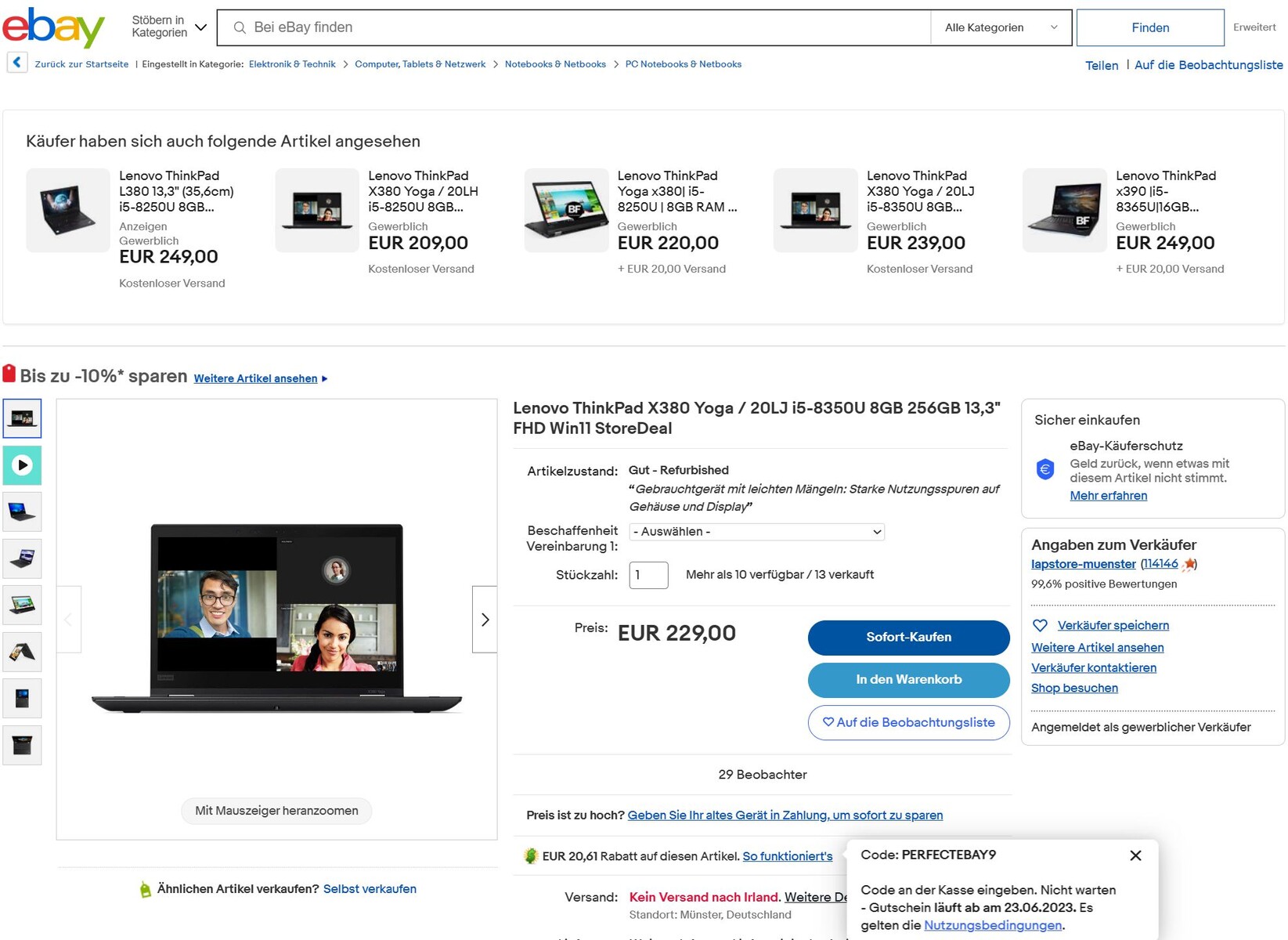Click the red tag icon by savings banner

pyautogui.click(x=9, y=373)
